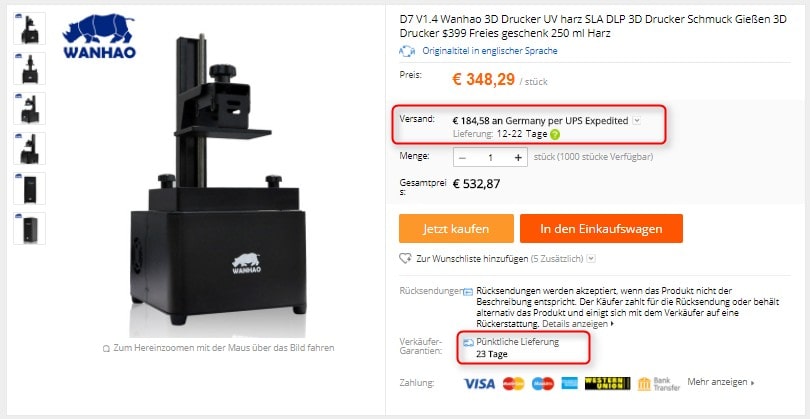Open the UPS Expedited shipping dropdown

[x=636, y=121]
